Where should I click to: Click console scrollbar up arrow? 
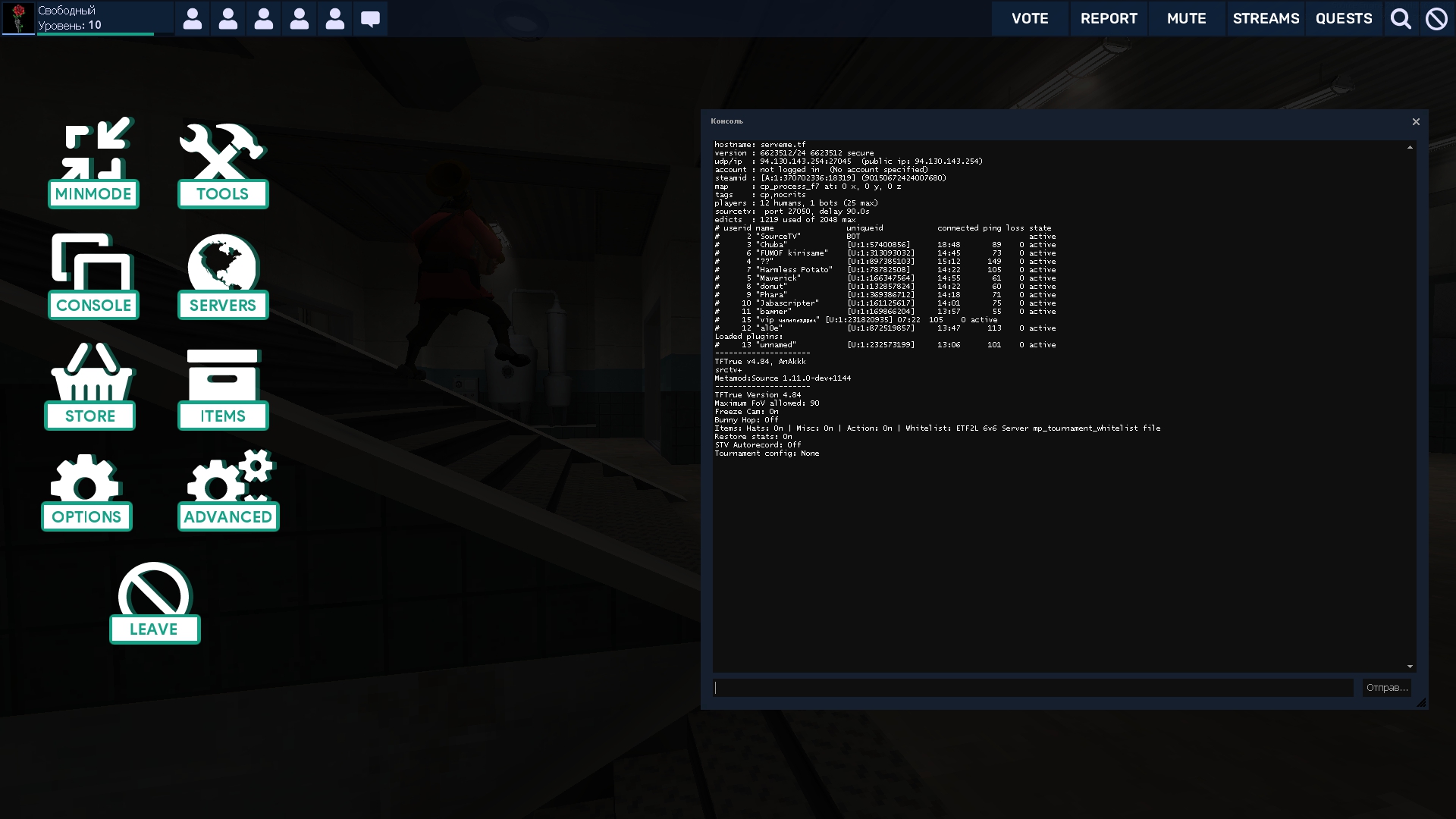tap(1410, 147)
